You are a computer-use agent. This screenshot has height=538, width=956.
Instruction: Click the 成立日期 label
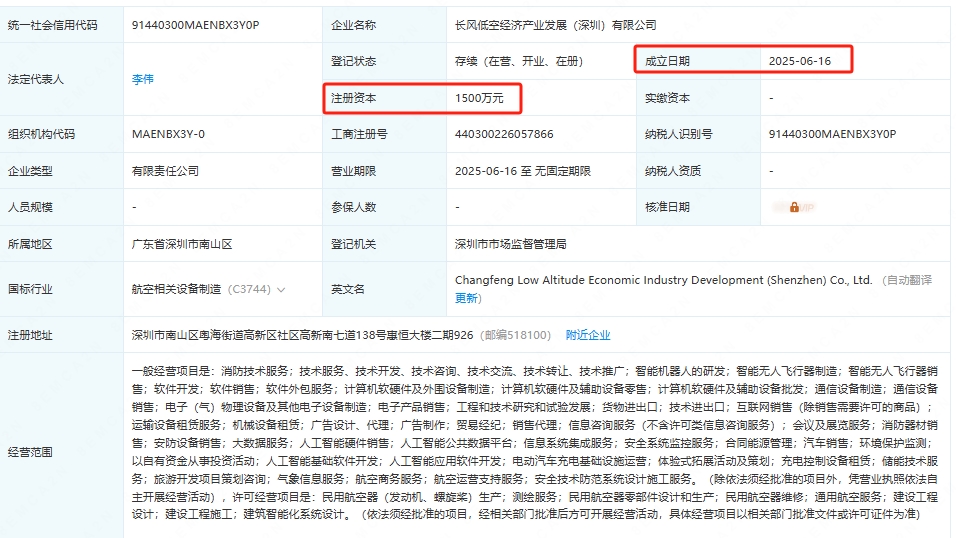pyautogui.click(x=667, y=61)
